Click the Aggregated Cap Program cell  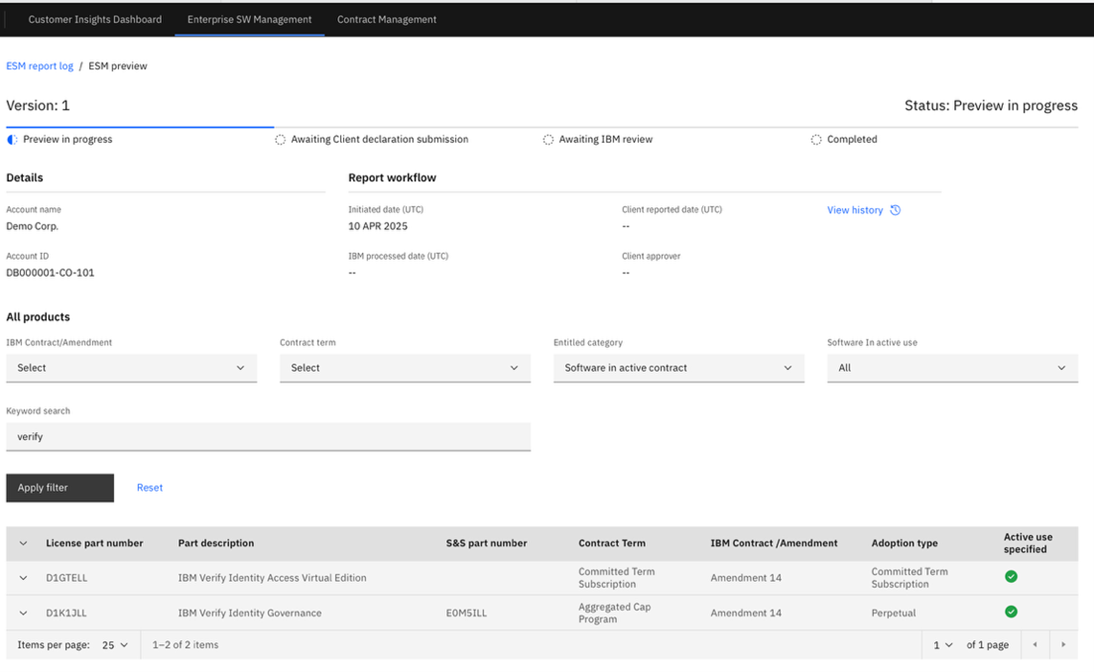click(x=614, y=613)
